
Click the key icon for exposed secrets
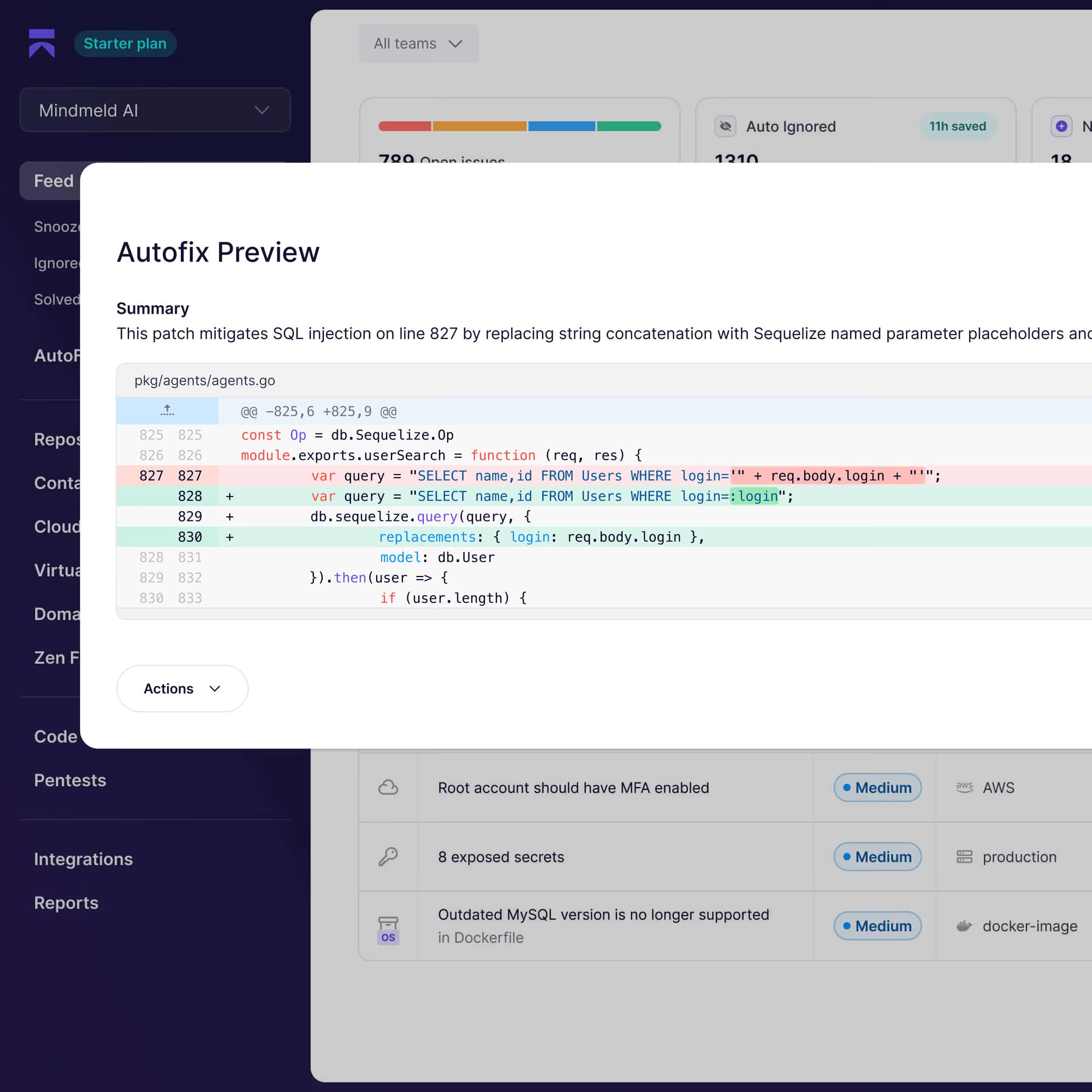coord(388,856)
